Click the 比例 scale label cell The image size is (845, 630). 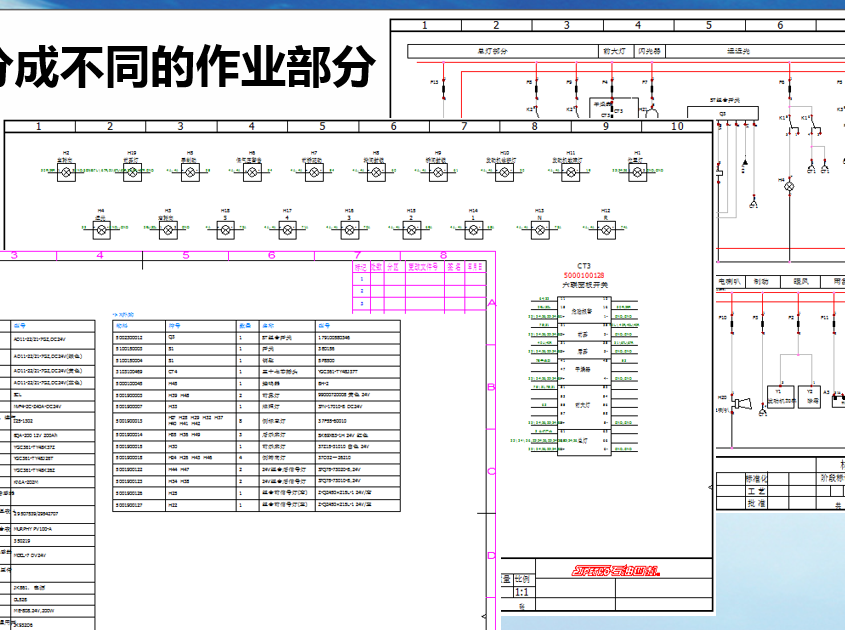[x=522, y=579]
